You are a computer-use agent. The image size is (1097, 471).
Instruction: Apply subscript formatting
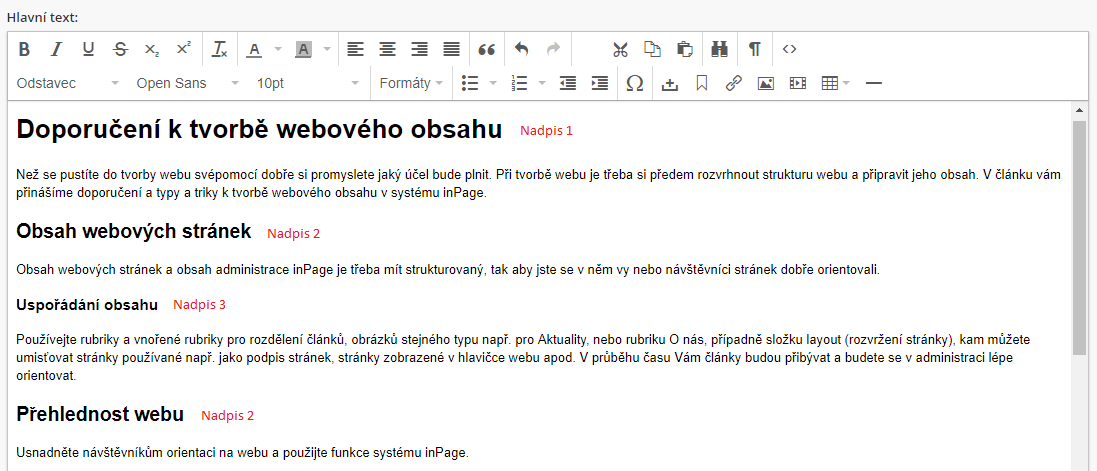[x=152, y=49]
